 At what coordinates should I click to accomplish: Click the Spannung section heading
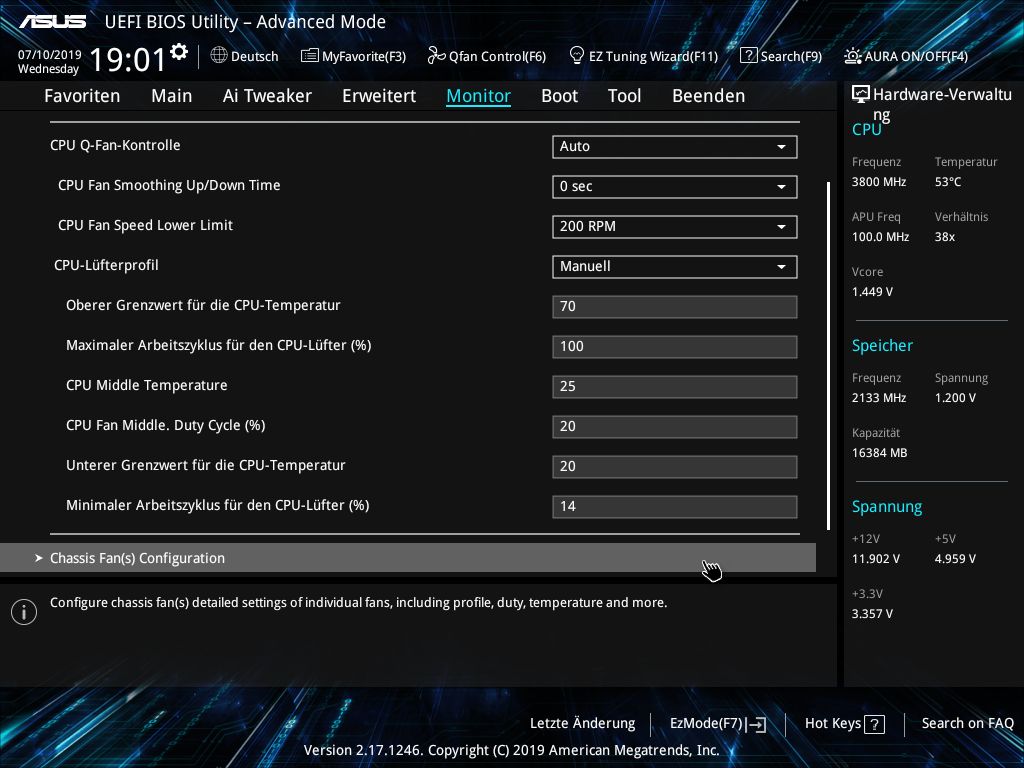(x=887, y=507)
